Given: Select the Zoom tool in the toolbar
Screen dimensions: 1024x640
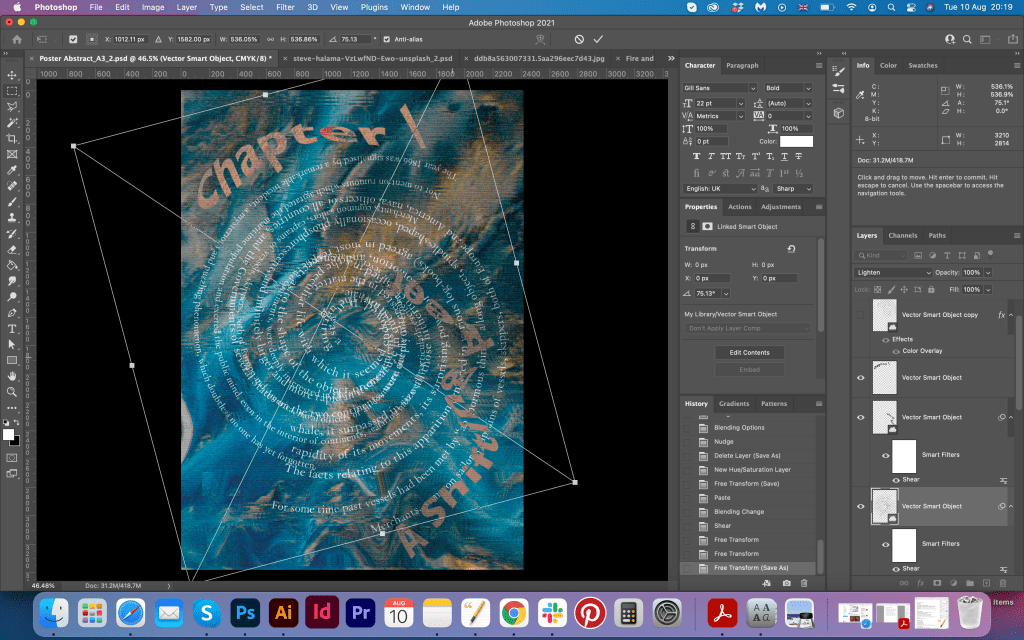Looking at the screenshot, I should click(x=12, y=392).
